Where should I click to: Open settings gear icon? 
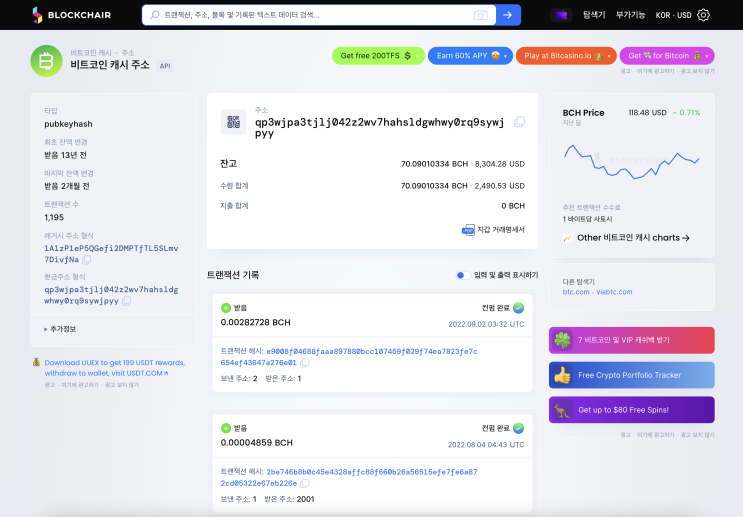[x=704, y=15]
